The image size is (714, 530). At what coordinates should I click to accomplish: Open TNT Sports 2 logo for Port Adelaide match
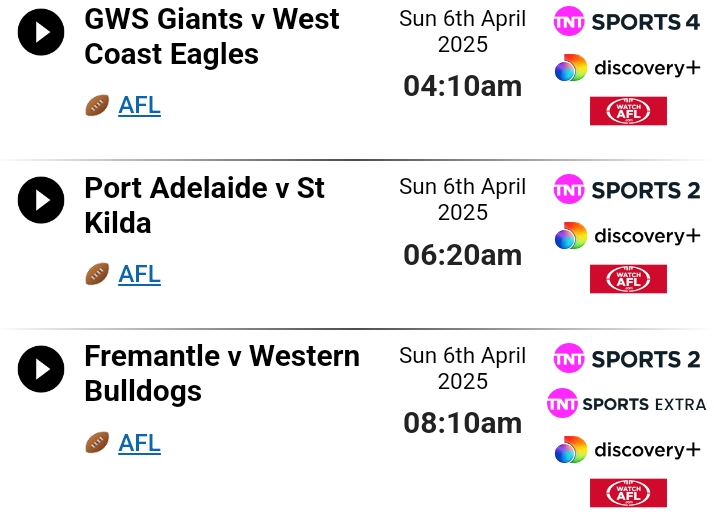627,189
